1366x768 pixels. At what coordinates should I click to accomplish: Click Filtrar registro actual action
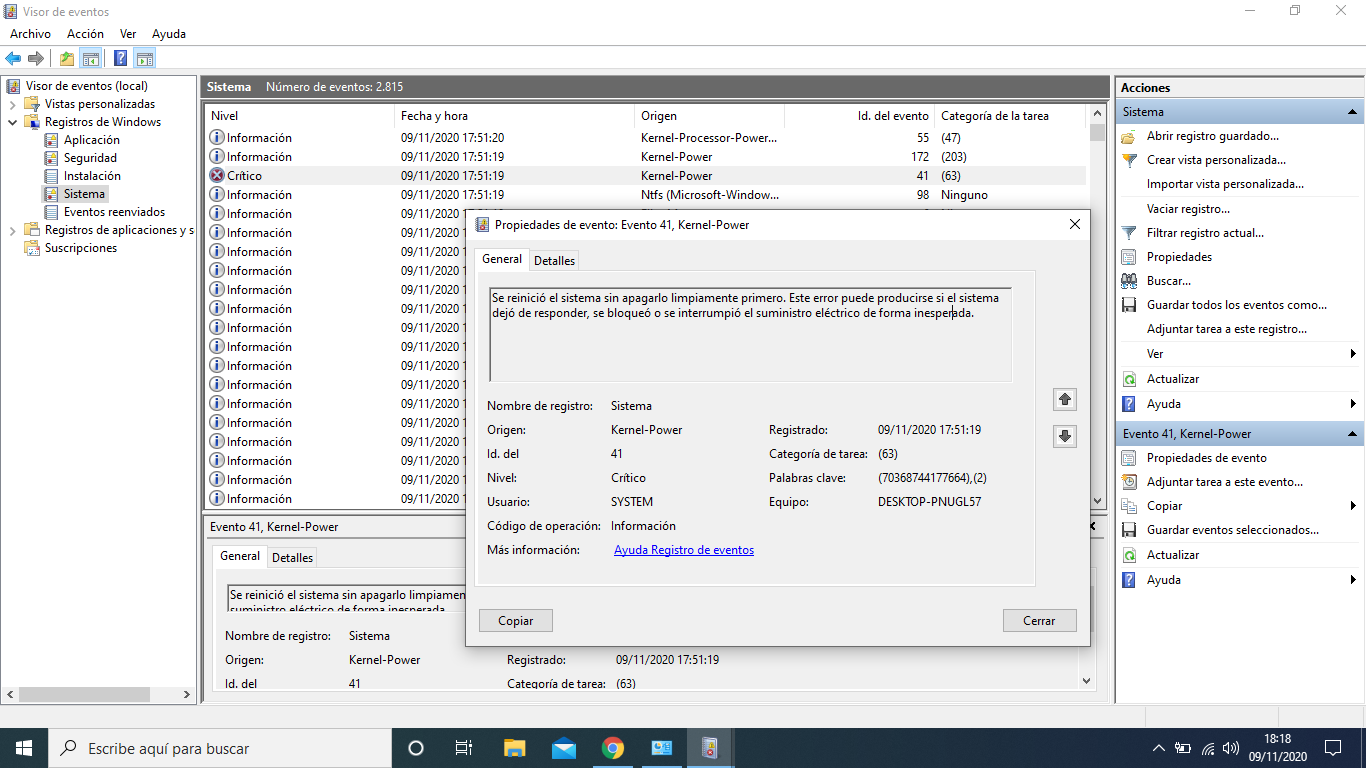click(1205, 233)
